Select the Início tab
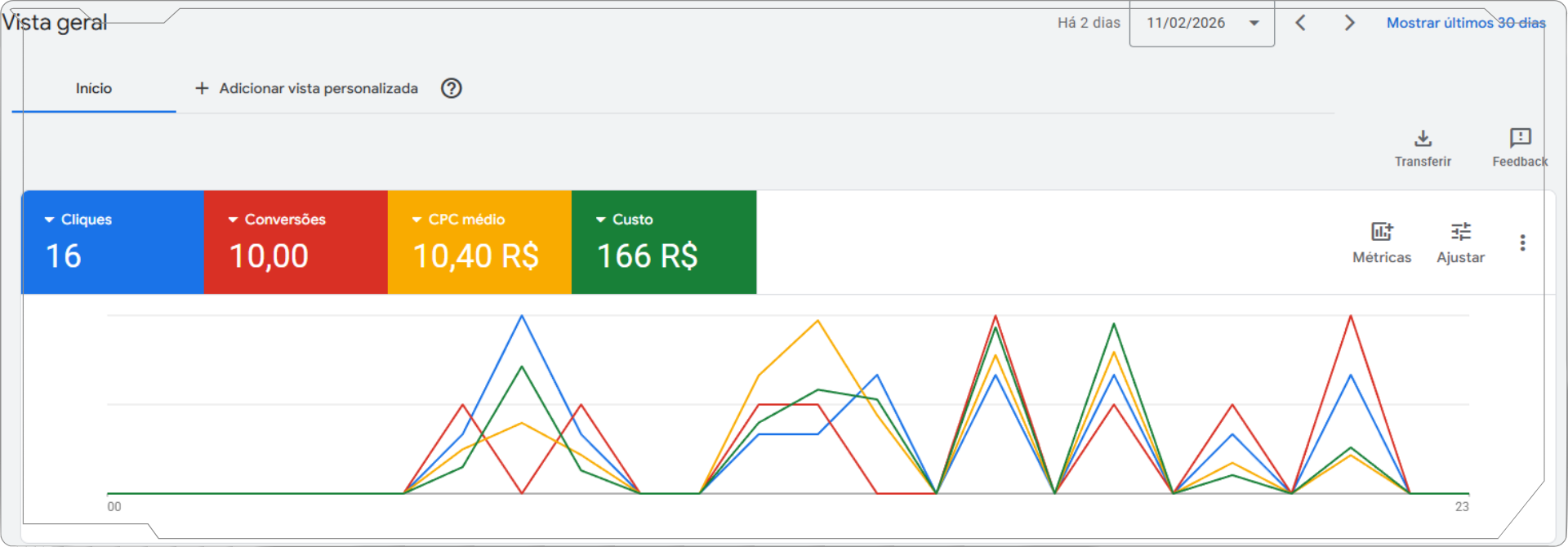The height and width of the screenshot is (547, 1568). pyautogui.click(x=94, y=88)
